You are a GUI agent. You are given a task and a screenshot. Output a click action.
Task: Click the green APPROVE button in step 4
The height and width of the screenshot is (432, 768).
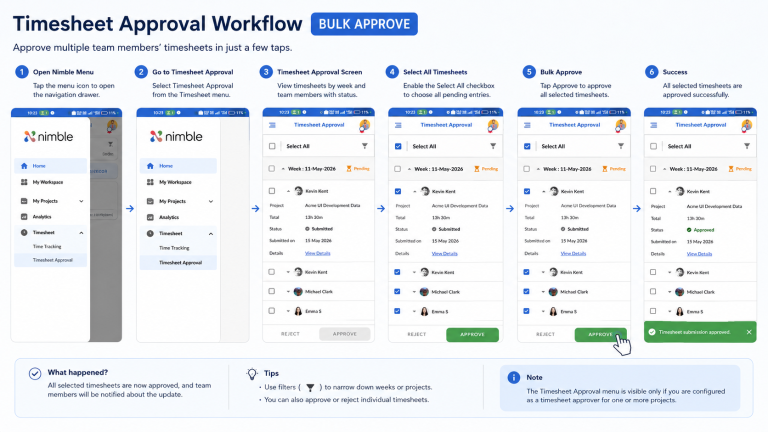point(472,335)
